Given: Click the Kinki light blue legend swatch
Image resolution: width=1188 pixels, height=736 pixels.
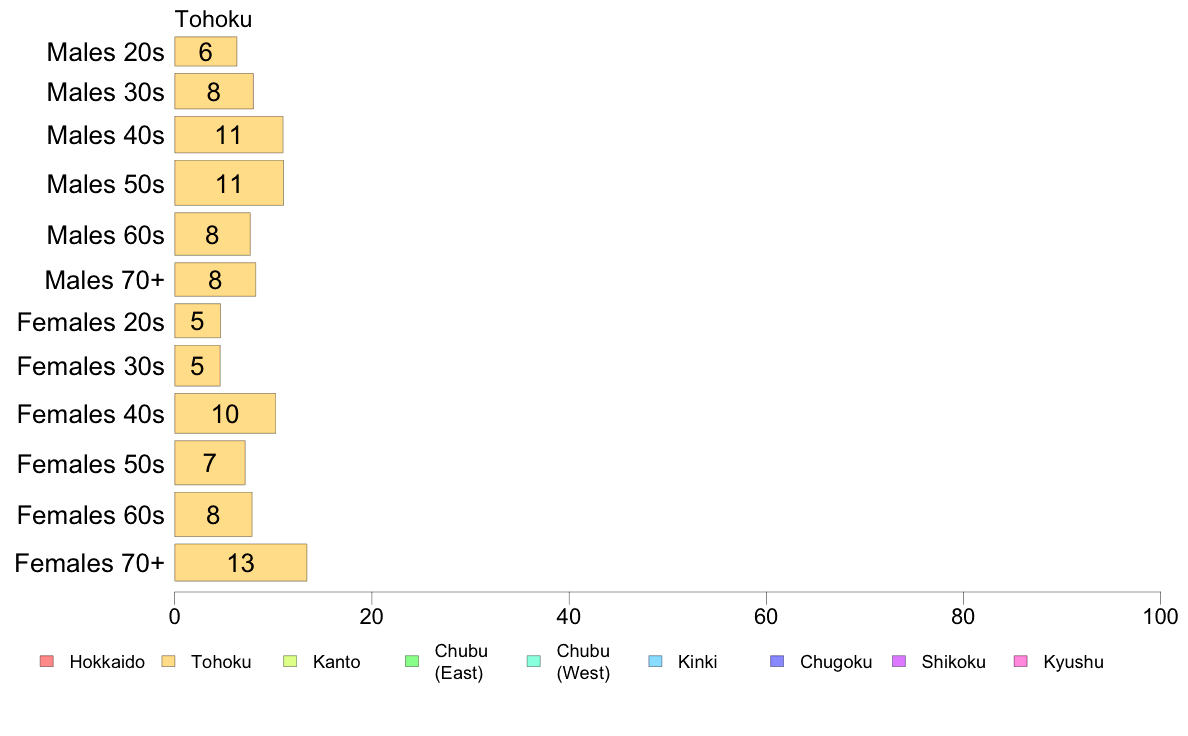Looking at the screenshot, I should click(x=655, y=661).
